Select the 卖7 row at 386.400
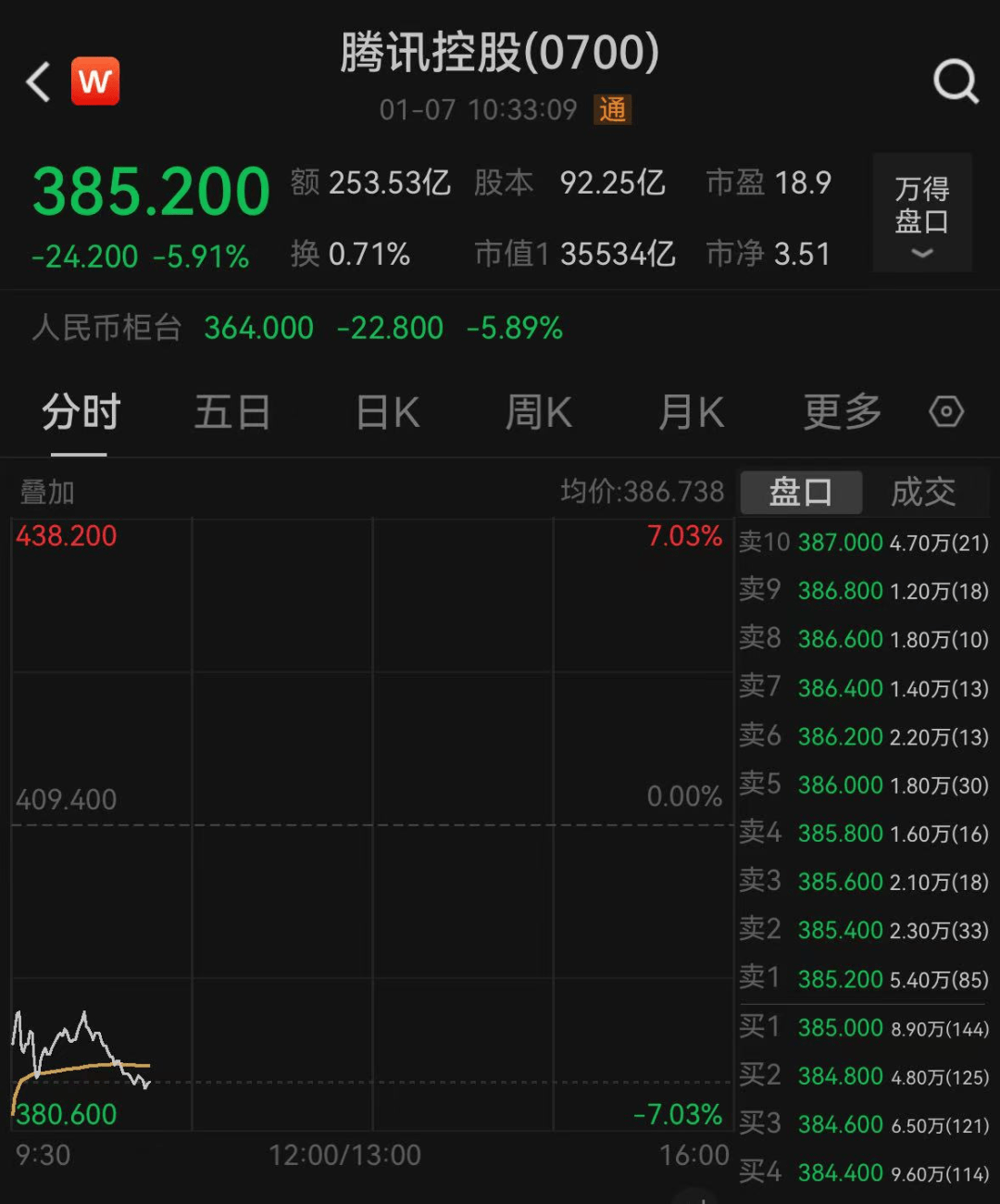Viewport: 1000px width, 1204px height. click(x=863, y=687)
